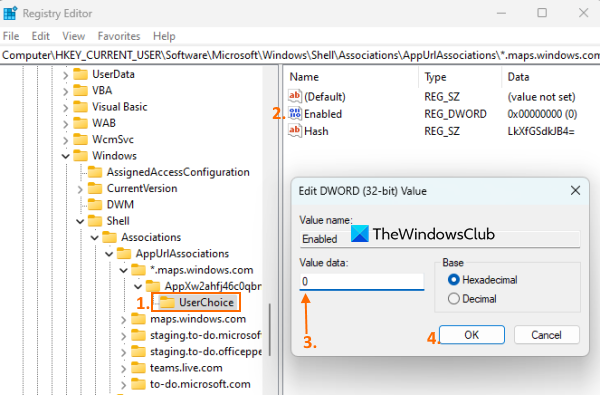Click the DWM folder icon
The width and height of the screenshot is (600, 395).
tap(95, 205)
